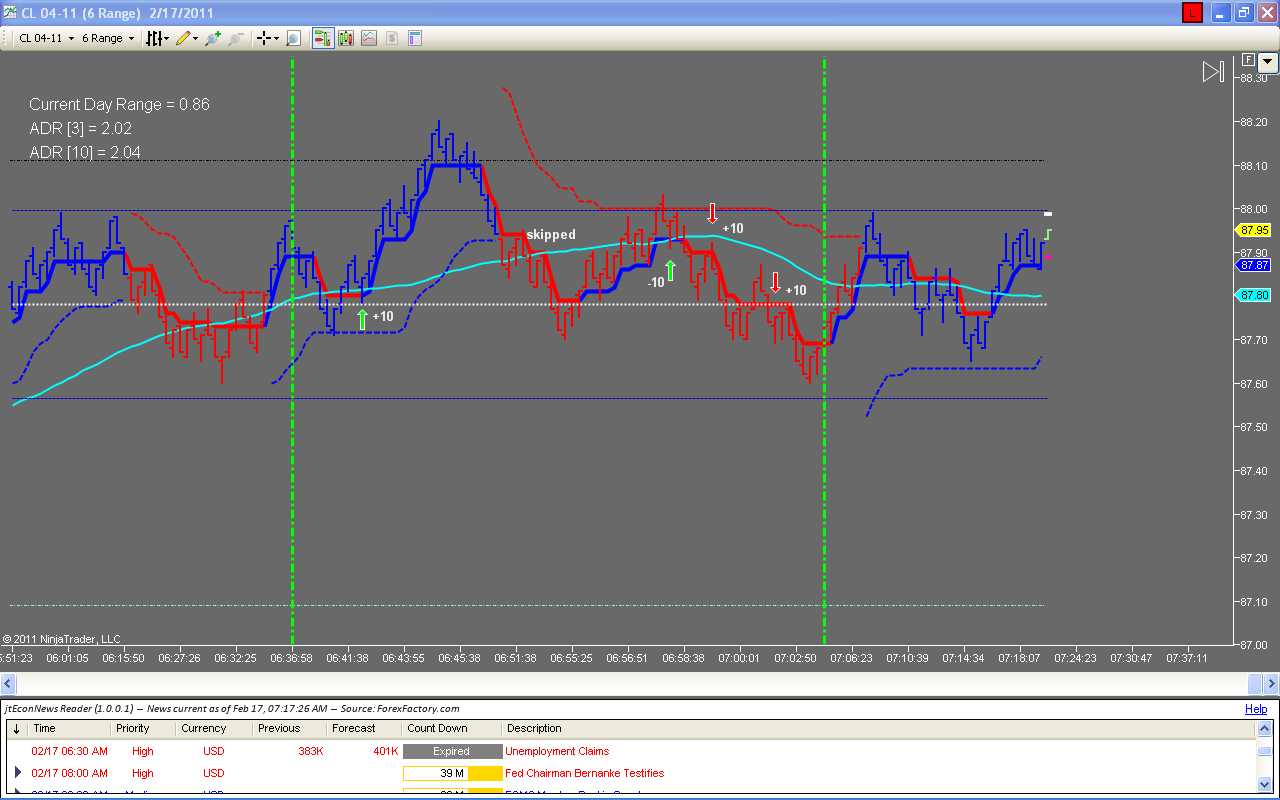Expand the cursor type dropdown arrow
This screenshot has height=800, width=1280.
[276, 38]
